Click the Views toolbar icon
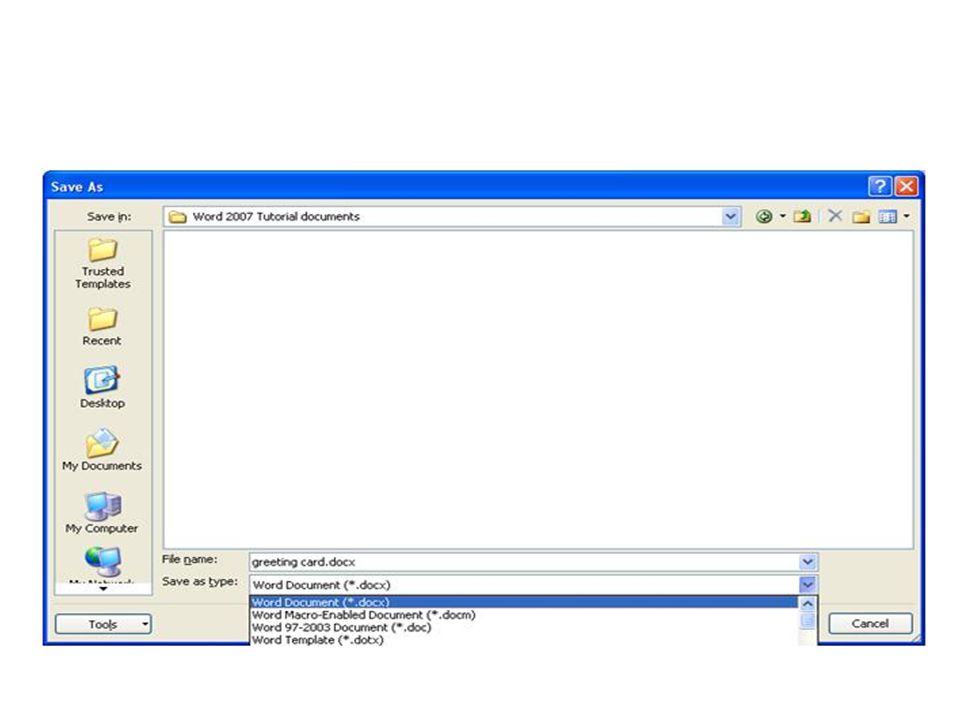The image size is (960, 720). click(887, 216)
